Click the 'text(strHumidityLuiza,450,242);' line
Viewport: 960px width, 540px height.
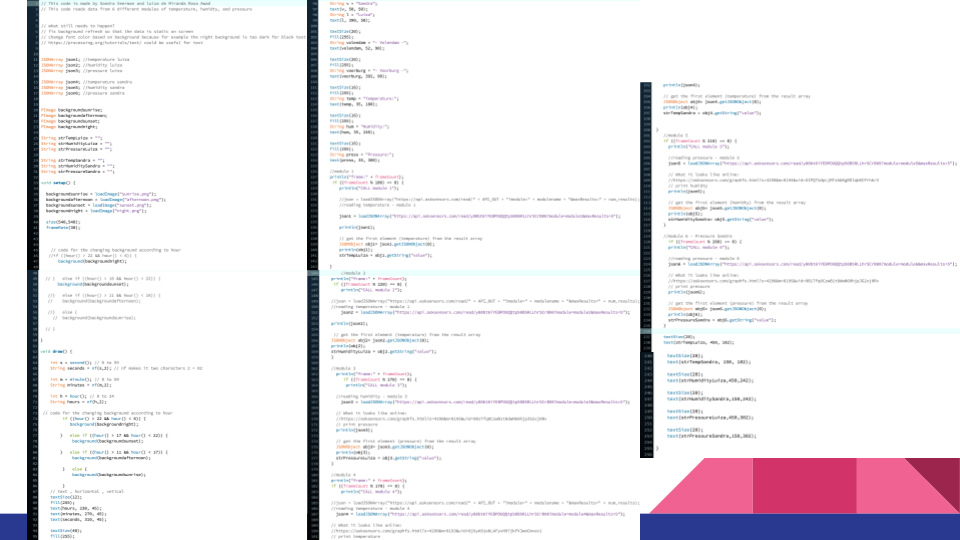(710, 381)
